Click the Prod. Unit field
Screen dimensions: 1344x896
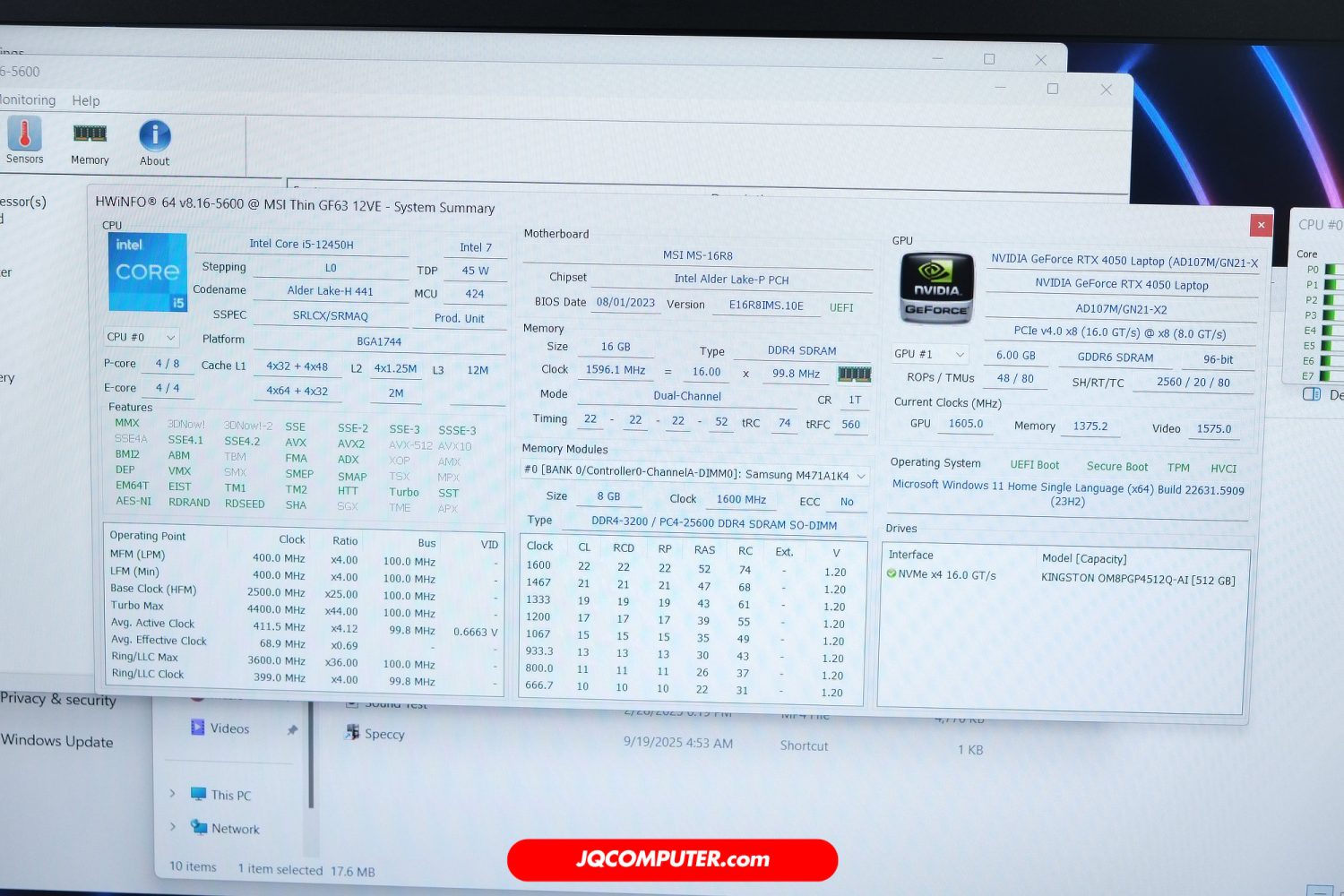[x=459, y=318]
